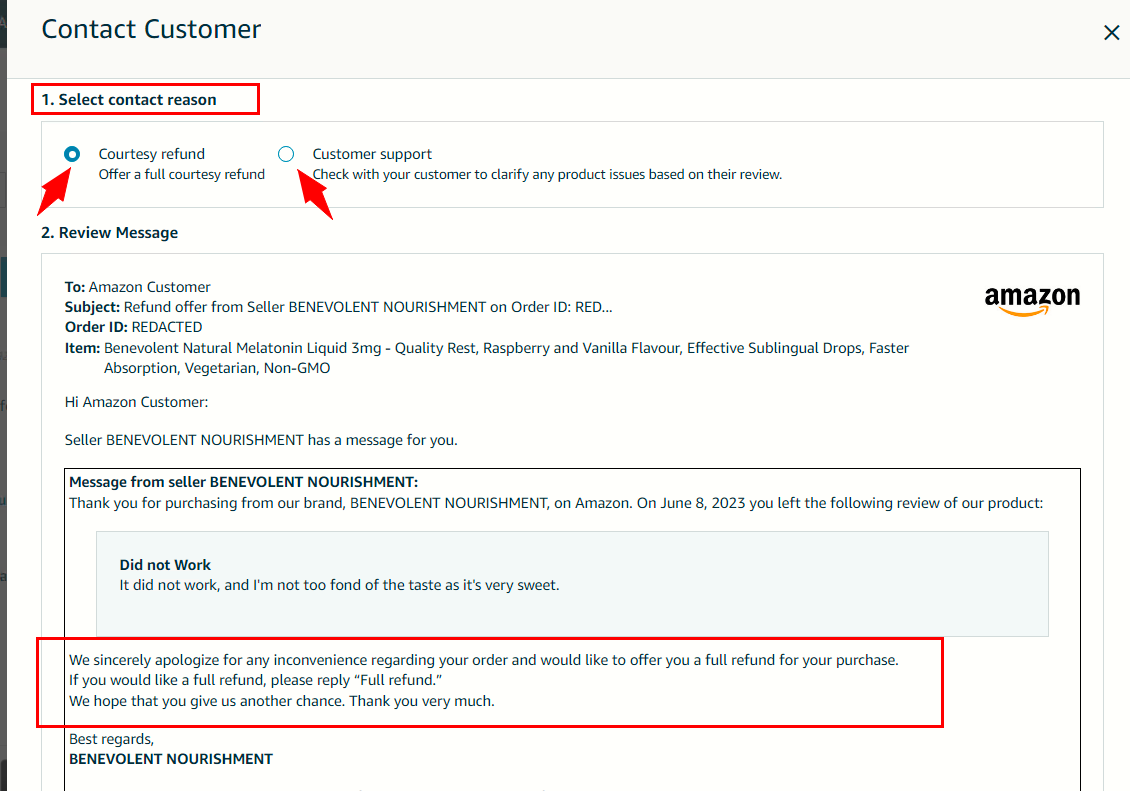Click 'We hope that you give us another chance'
The height and width of the screenshot is (791, 1130).
click(282, 701)
